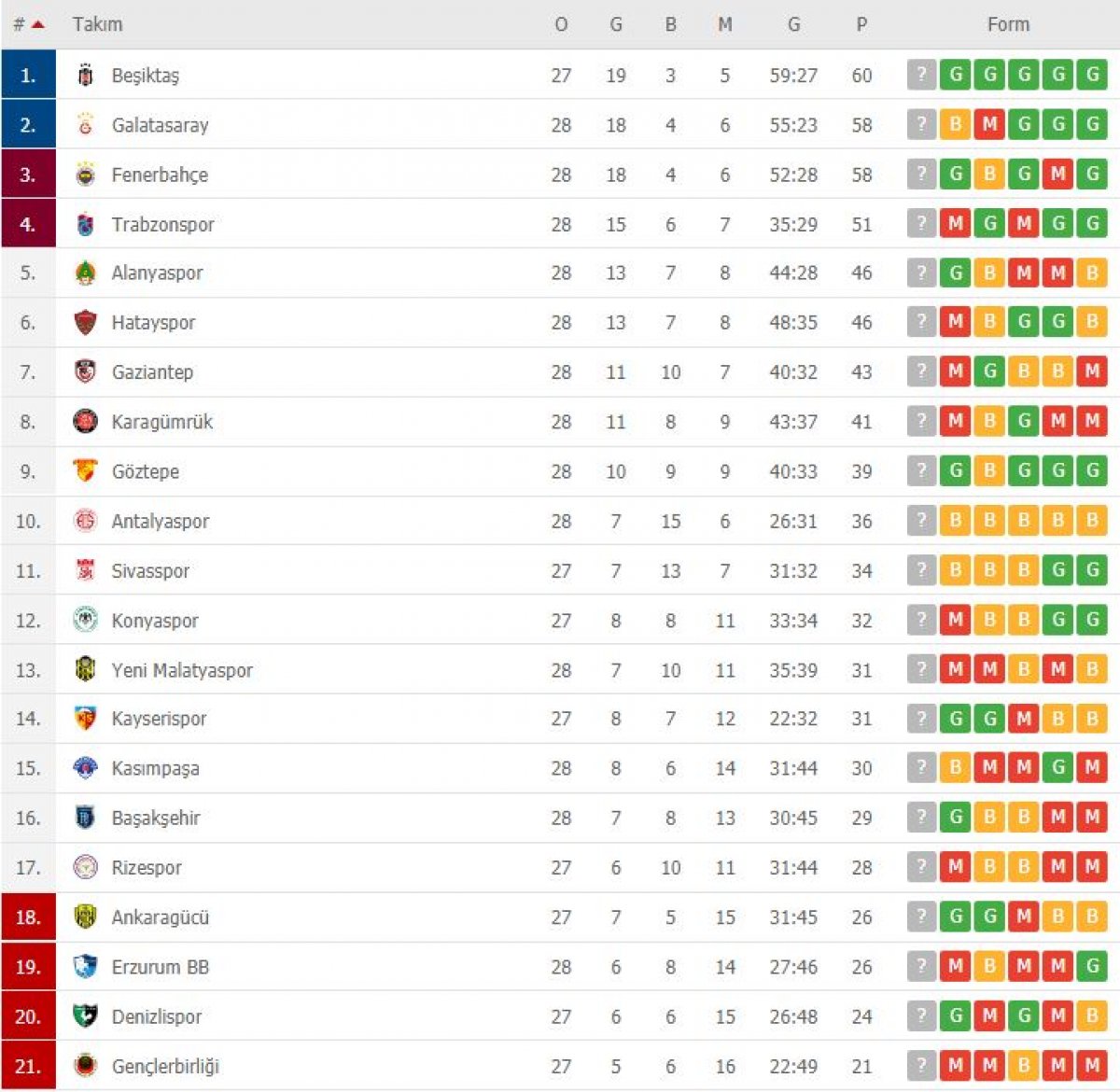Click the Beşiktaş club crest icon

pos(85,76)
